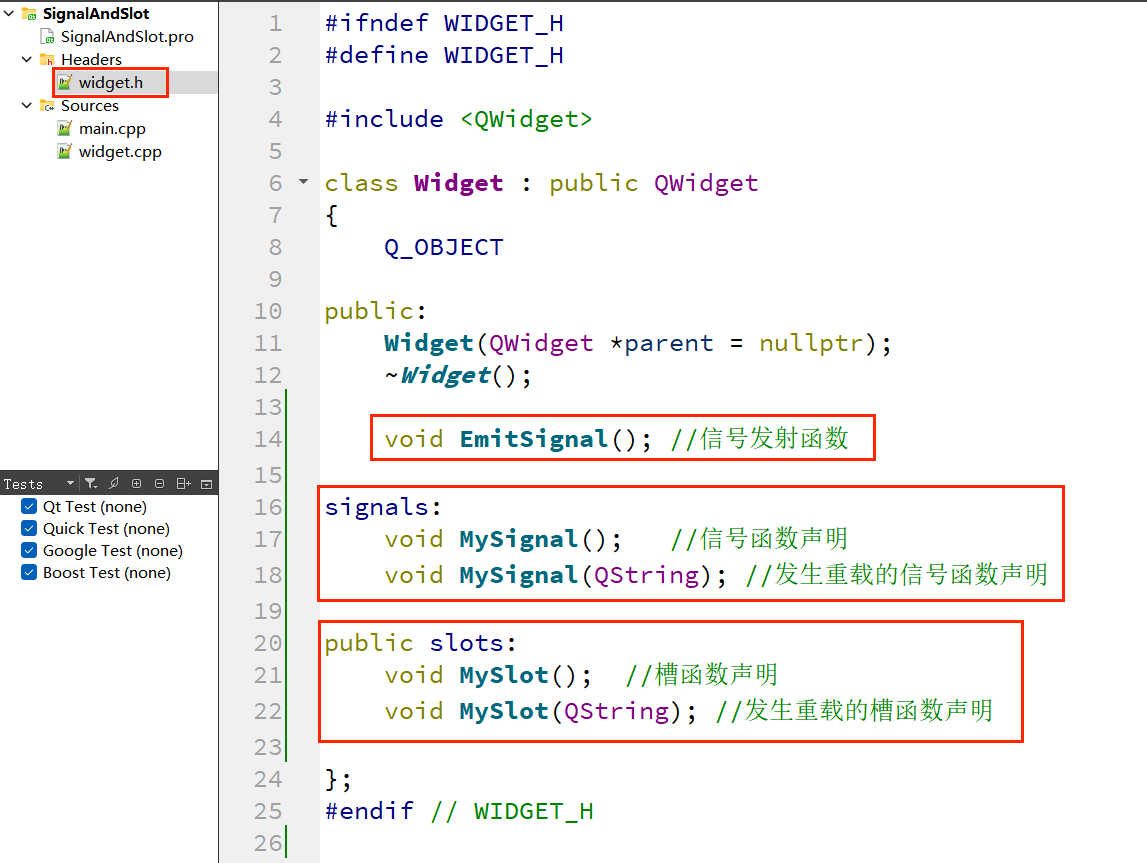This screenshot has width=1147, height=863.
Task: Click the widget.h file icon
Action: pos(65,83)
